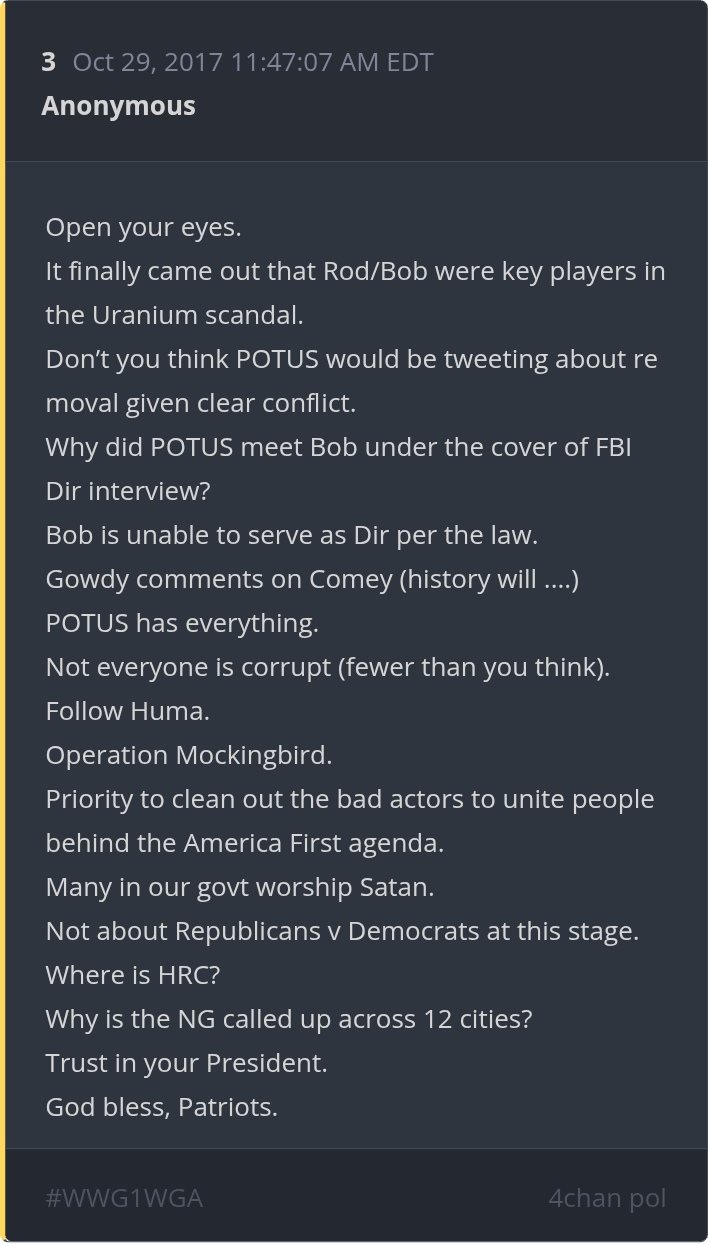Click the "Bob is unable to serve as Dir" line
710x1244 pixels.
coord(292,536)
